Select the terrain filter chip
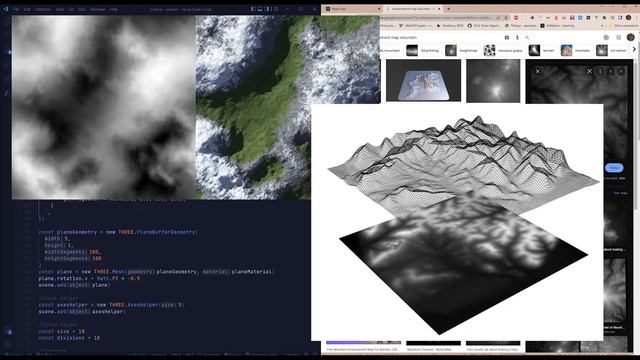 point(542,50)
